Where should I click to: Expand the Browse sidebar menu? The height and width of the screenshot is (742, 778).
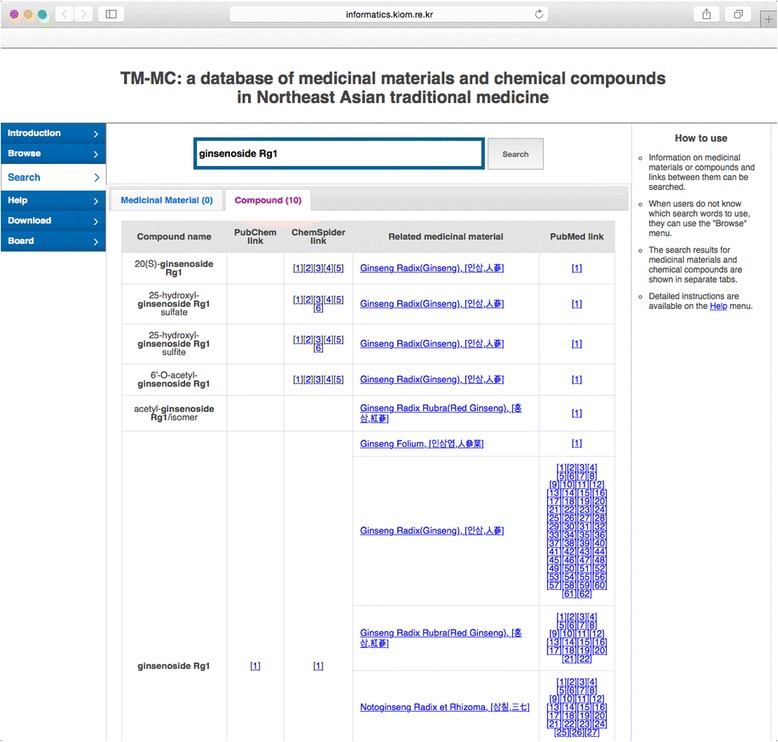coord(53,154)
